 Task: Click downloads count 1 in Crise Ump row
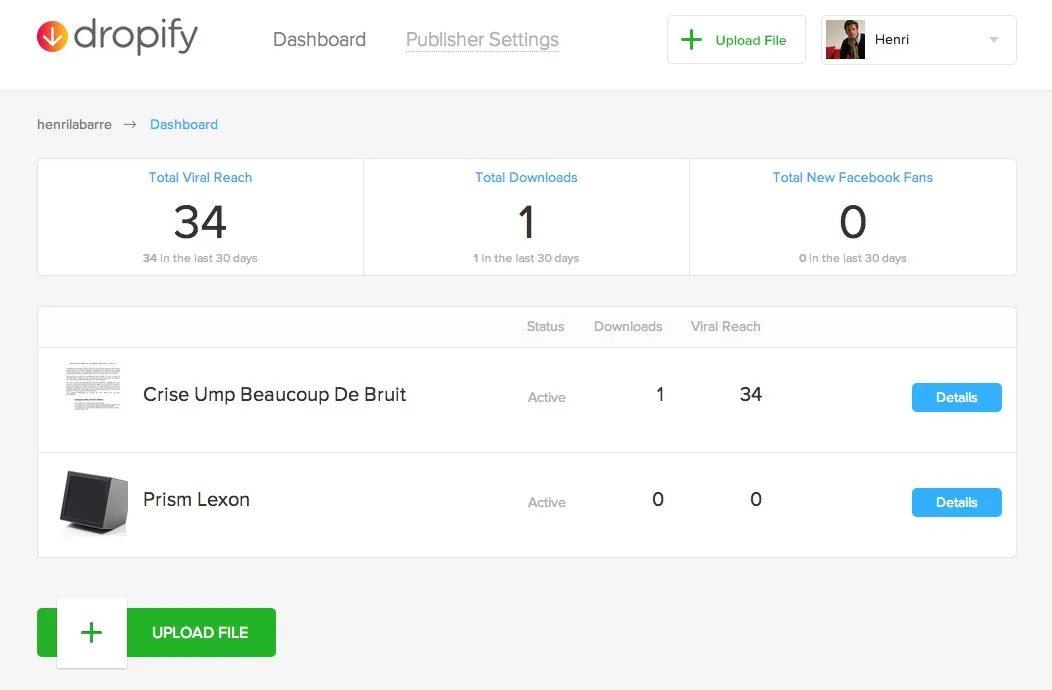pyautogui.click(x=660, y=395)
